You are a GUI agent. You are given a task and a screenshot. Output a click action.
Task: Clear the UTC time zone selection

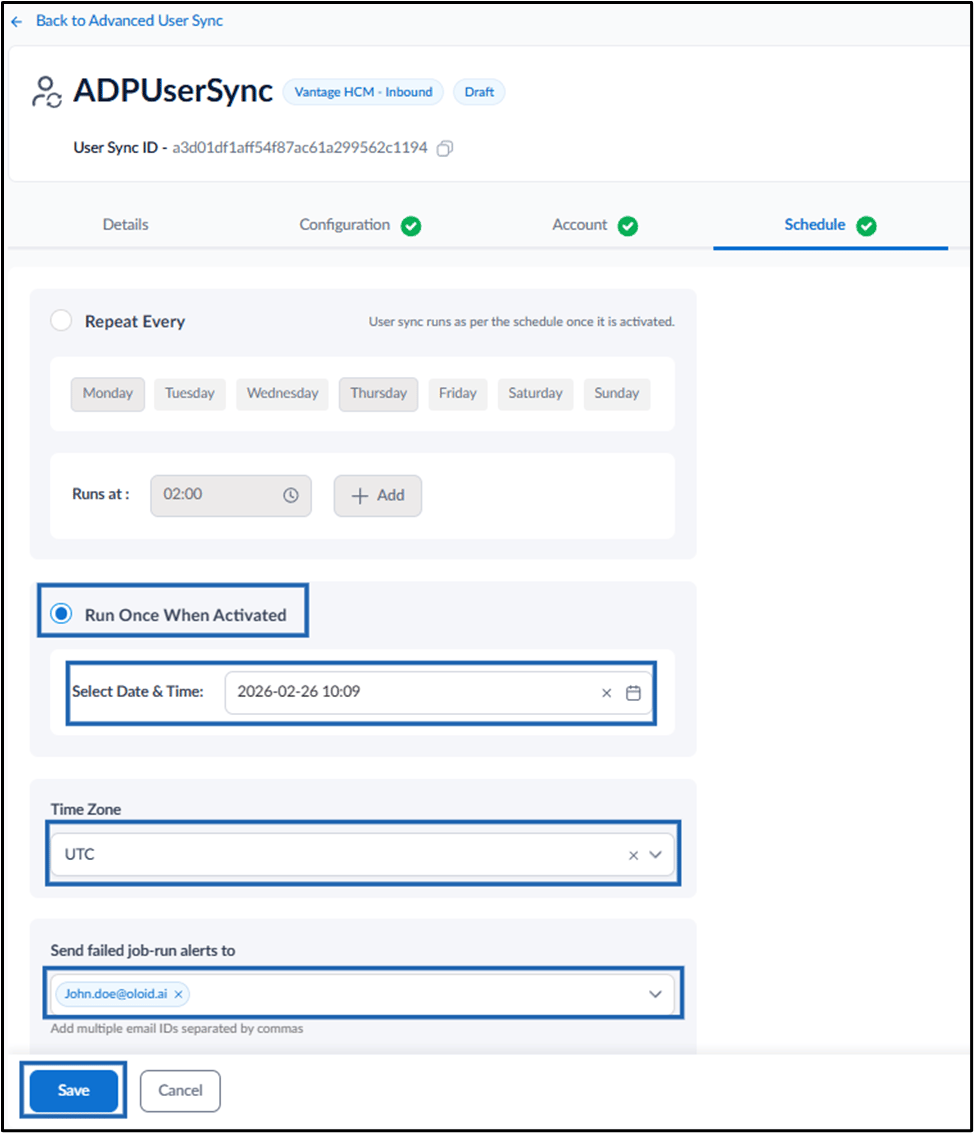633,855
